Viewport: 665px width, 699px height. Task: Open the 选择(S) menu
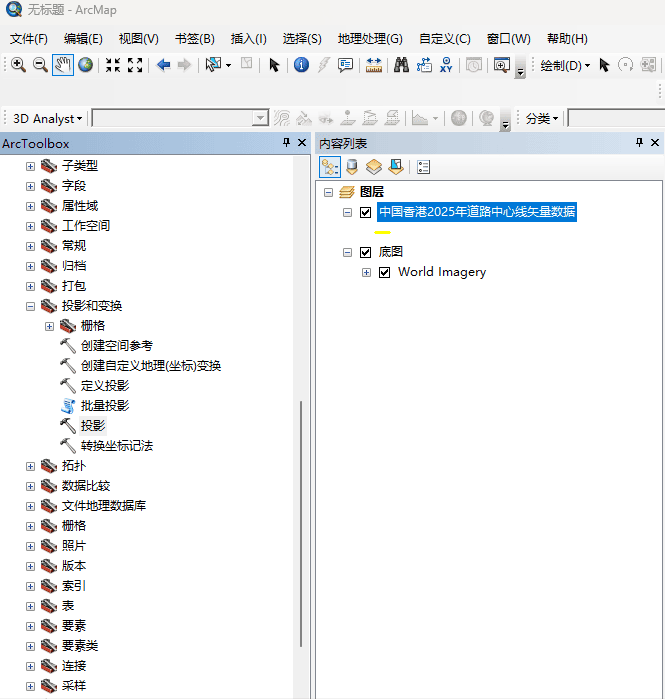(302, 39)
